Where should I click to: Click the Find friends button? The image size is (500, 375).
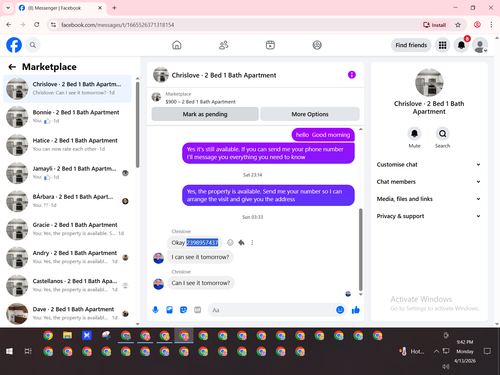[x=411, y=45]
